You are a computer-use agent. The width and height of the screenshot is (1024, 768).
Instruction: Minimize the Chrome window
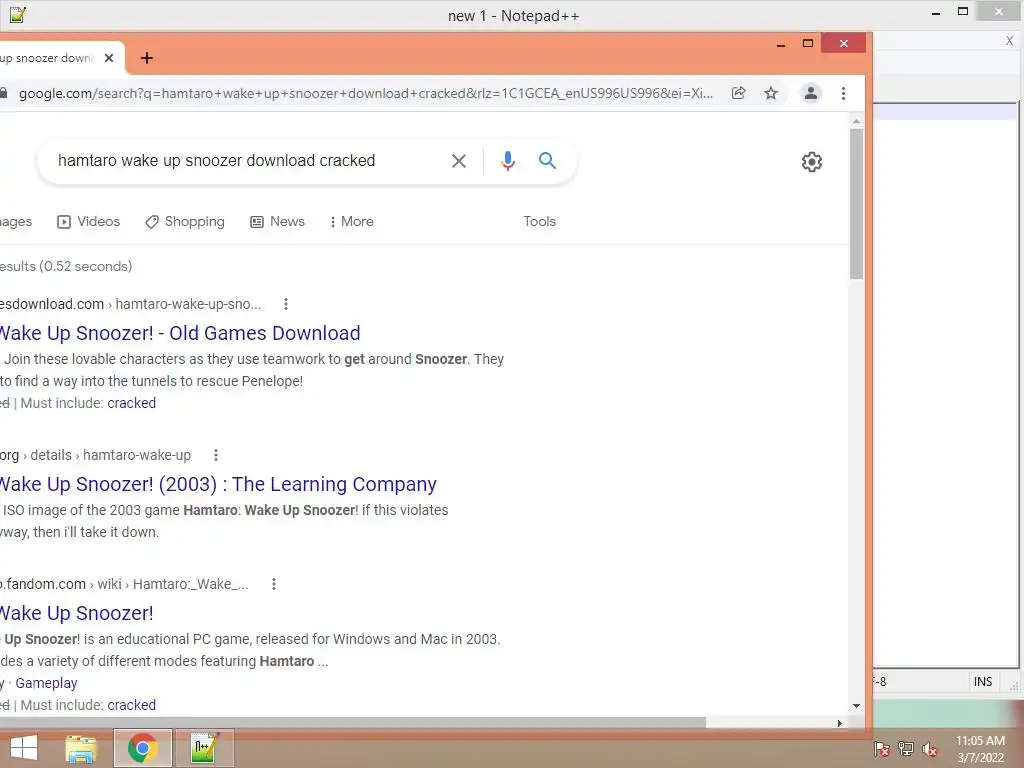pyautogui.click(x=780, y=44)
